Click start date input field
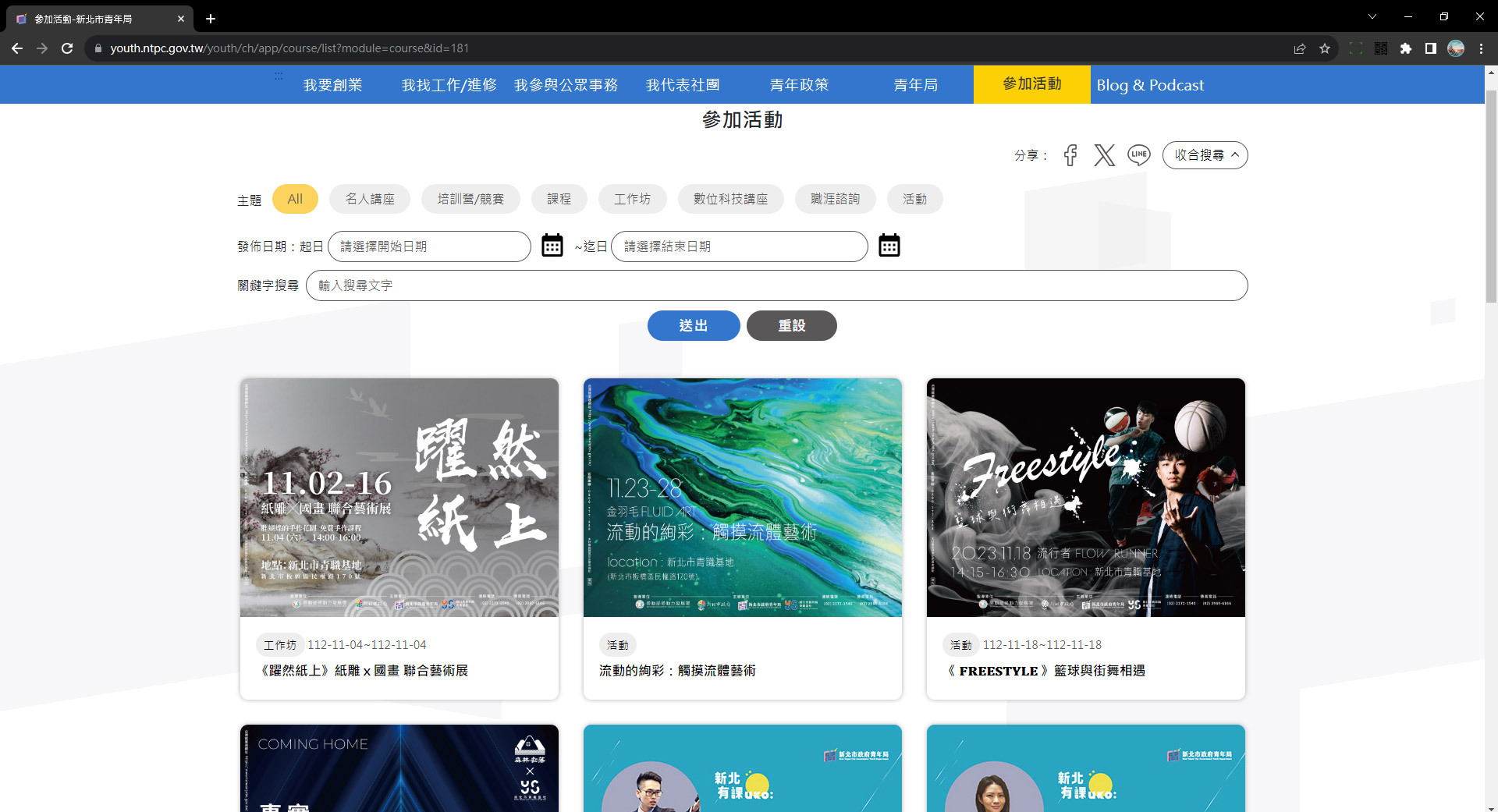 click(x=429, y=246)
